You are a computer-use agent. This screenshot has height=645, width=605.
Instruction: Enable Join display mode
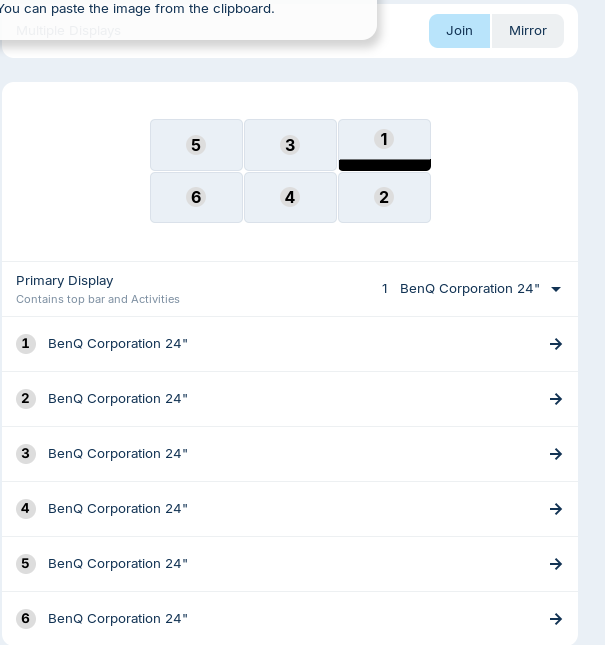tap(459, 31)
